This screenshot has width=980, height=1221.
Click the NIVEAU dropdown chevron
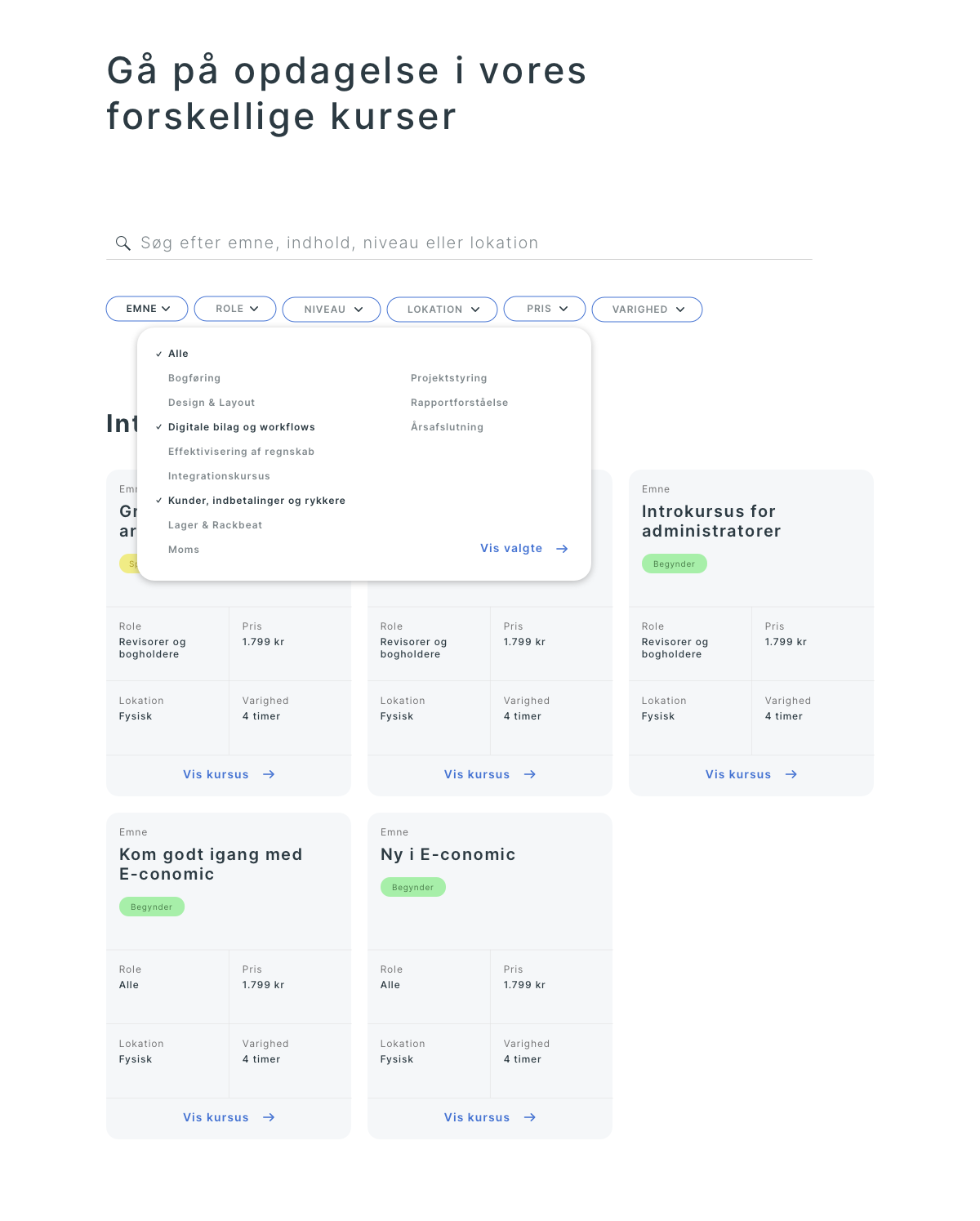pyautogui.click(x=359, y=310)
